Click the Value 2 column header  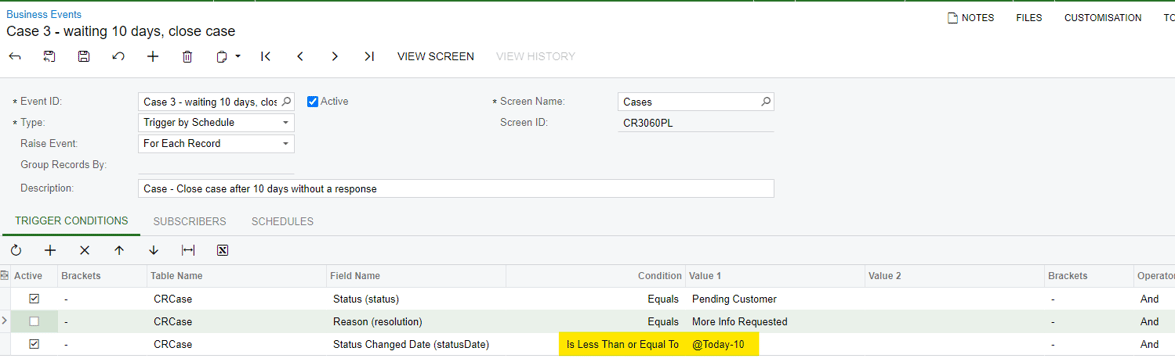tap(954, 276)
